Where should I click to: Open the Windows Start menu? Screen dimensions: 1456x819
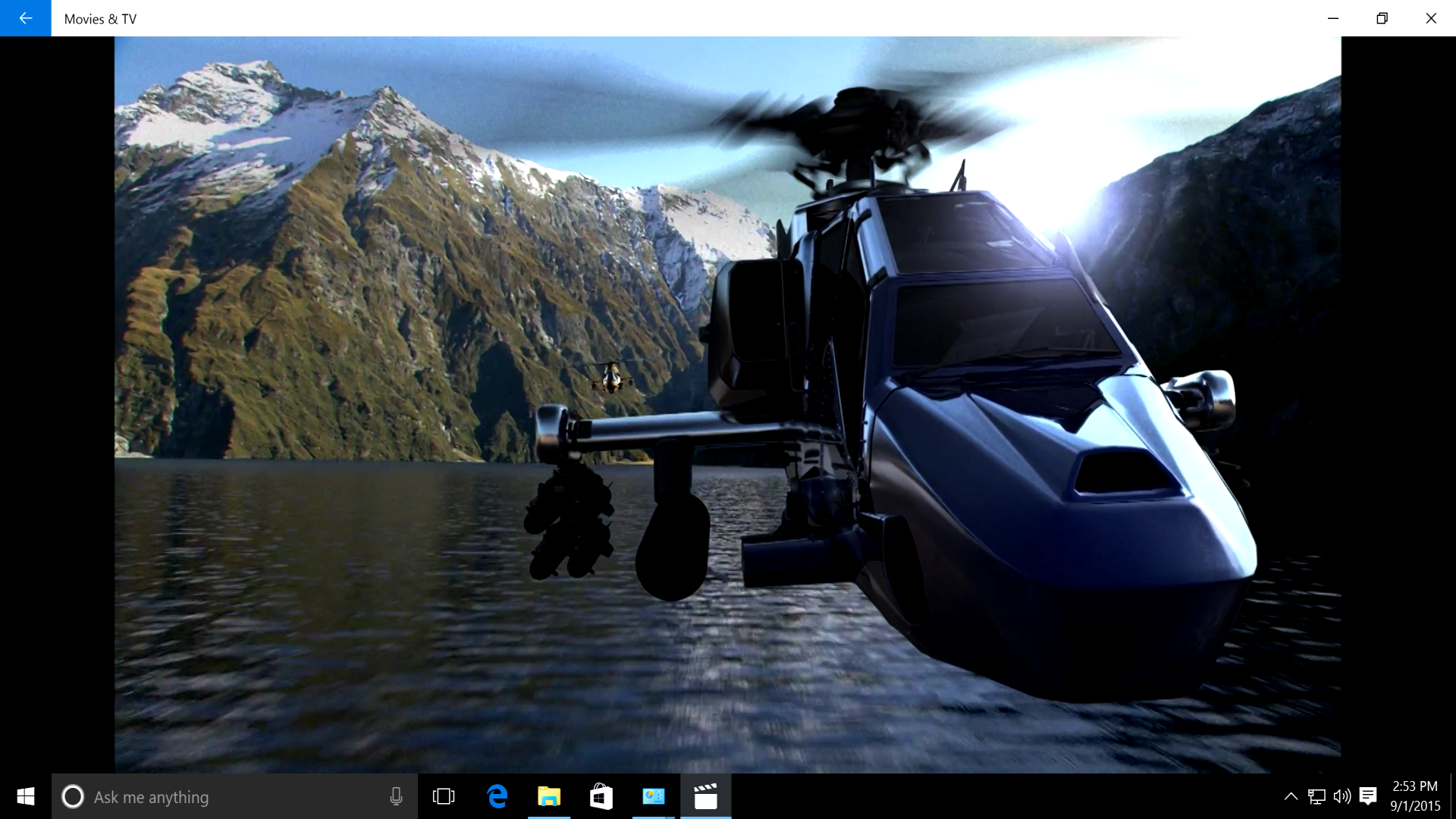click(25, 796)
